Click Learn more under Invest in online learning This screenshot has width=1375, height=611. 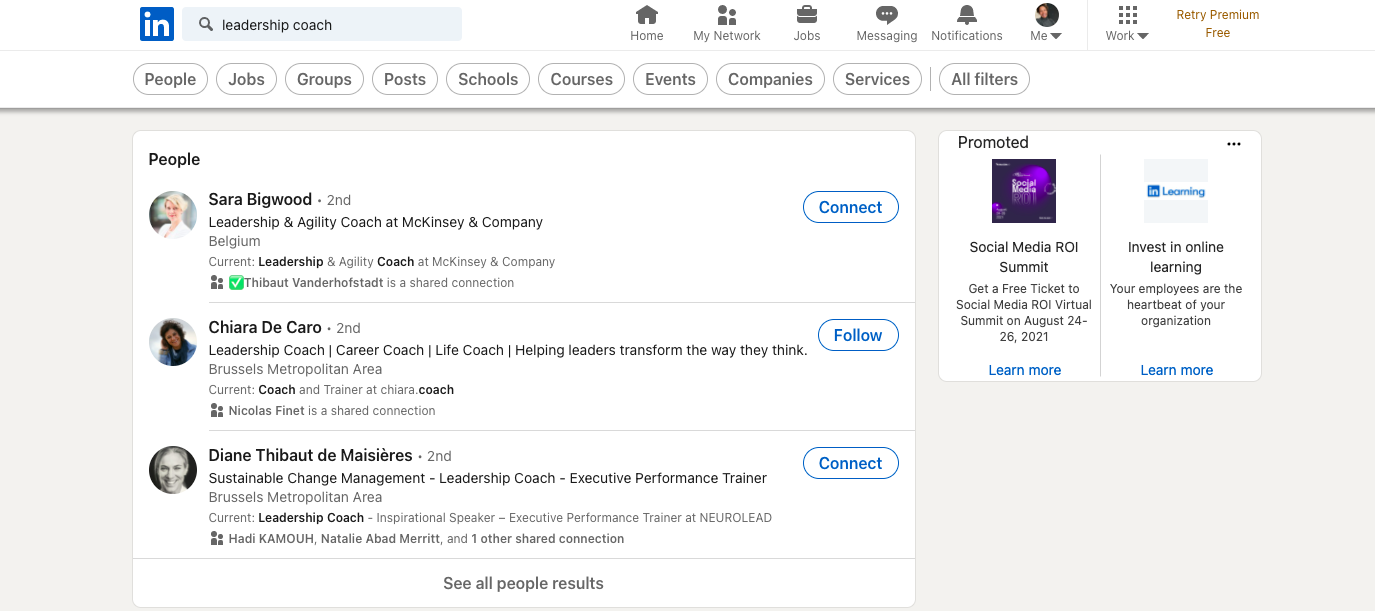[x=1176, y=370]
